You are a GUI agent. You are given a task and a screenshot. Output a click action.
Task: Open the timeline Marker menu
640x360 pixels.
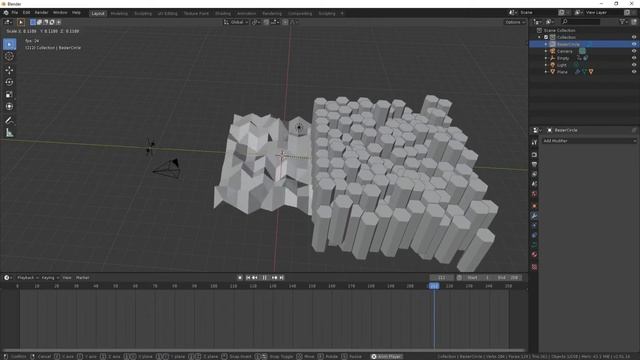pyautogui.click(x=82, y=278)
